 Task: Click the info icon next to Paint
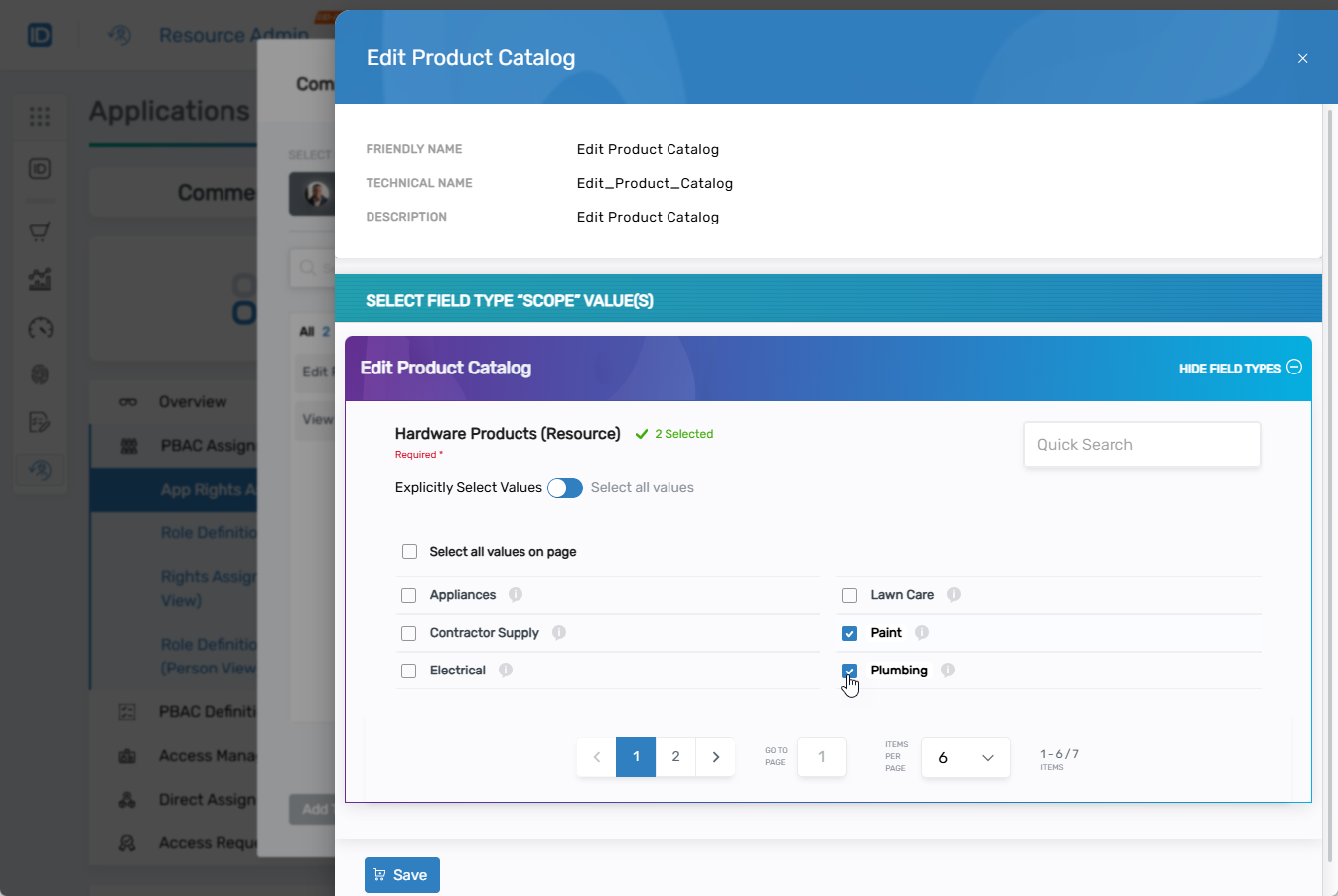(922, 633)
